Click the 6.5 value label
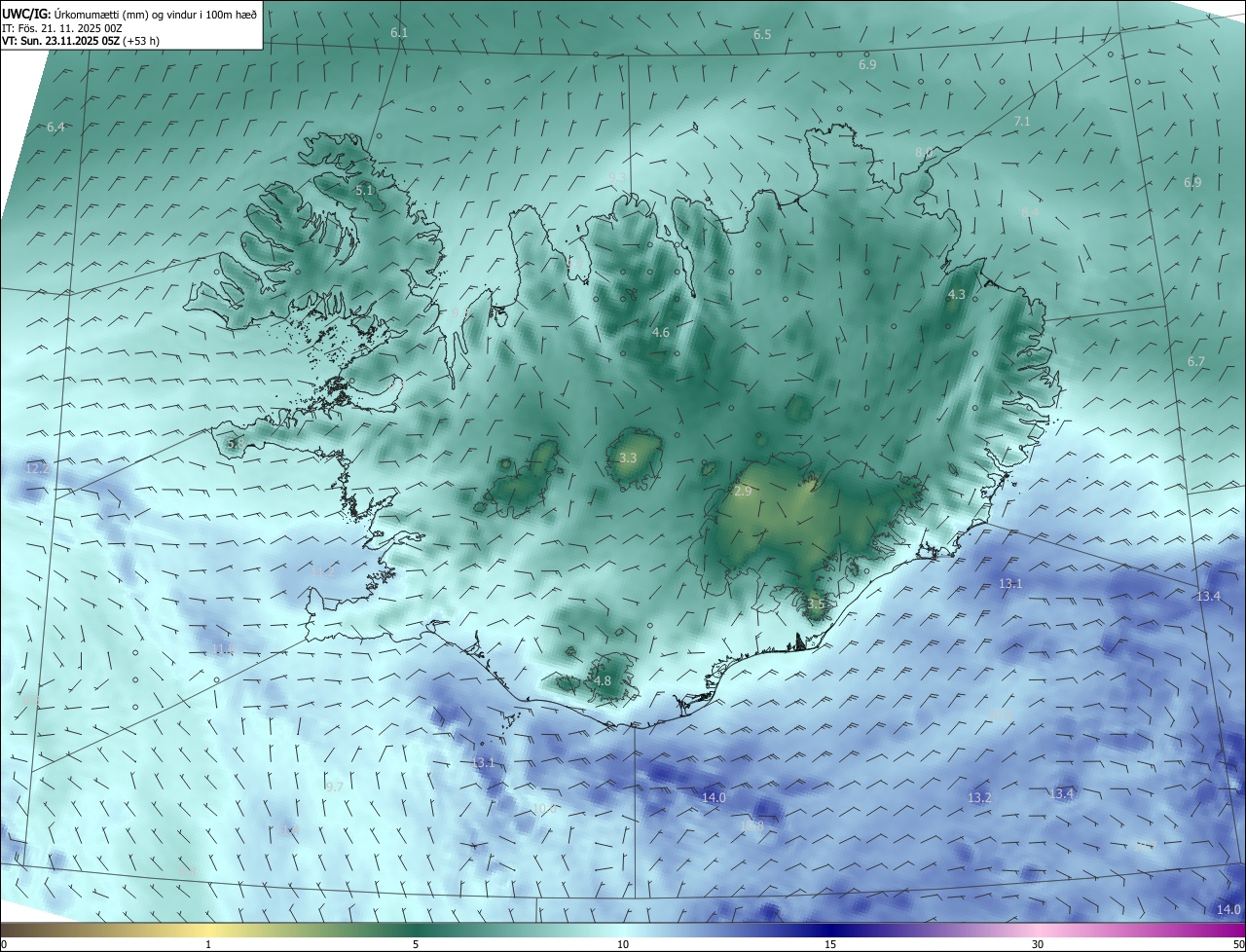 click(x=762, y=35)
